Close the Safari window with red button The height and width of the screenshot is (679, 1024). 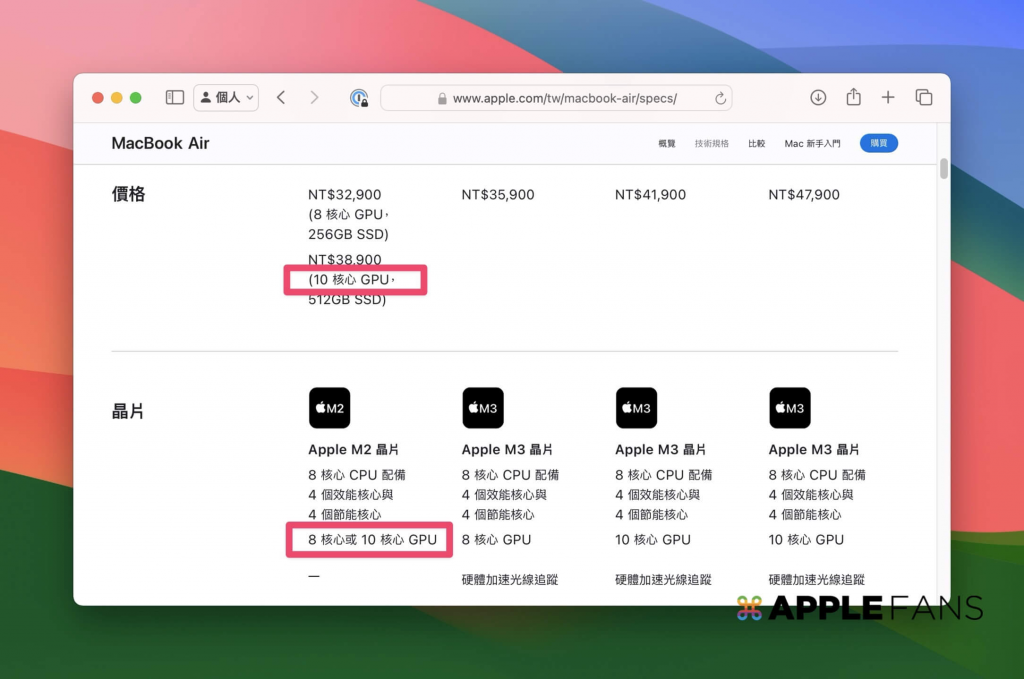(97, 98)
